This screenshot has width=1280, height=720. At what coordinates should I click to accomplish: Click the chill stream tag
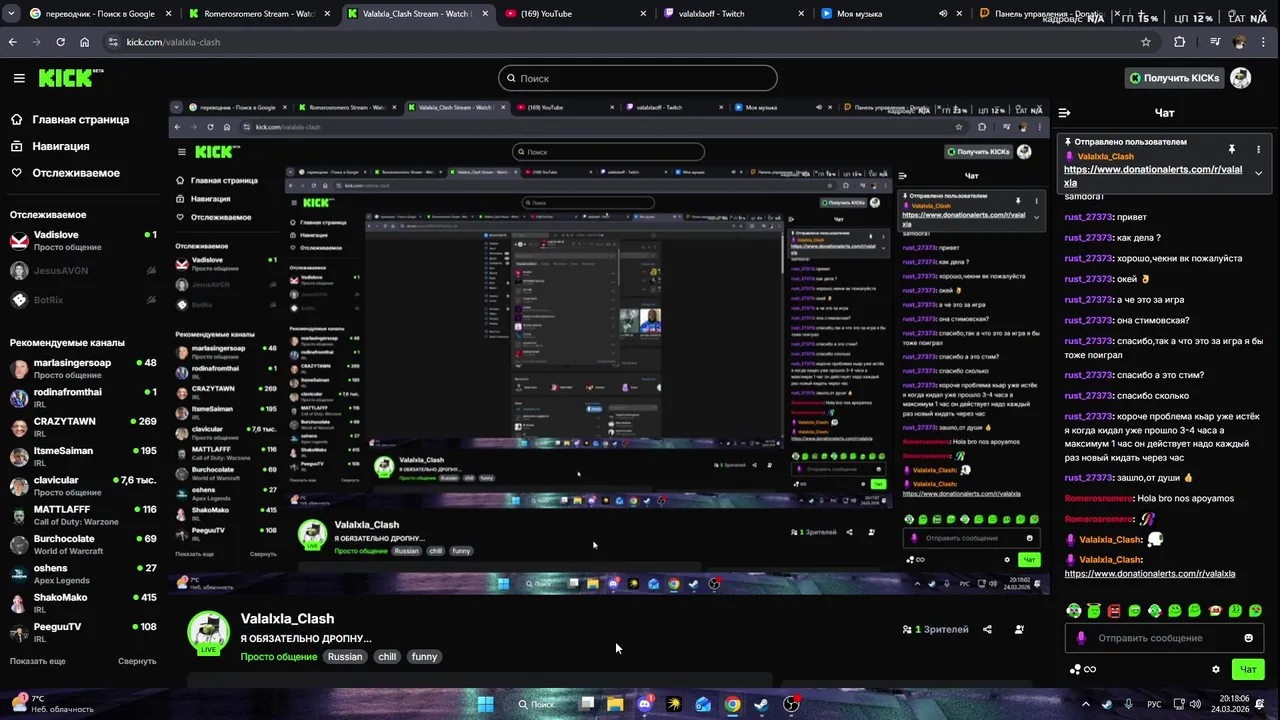point(387,657)
